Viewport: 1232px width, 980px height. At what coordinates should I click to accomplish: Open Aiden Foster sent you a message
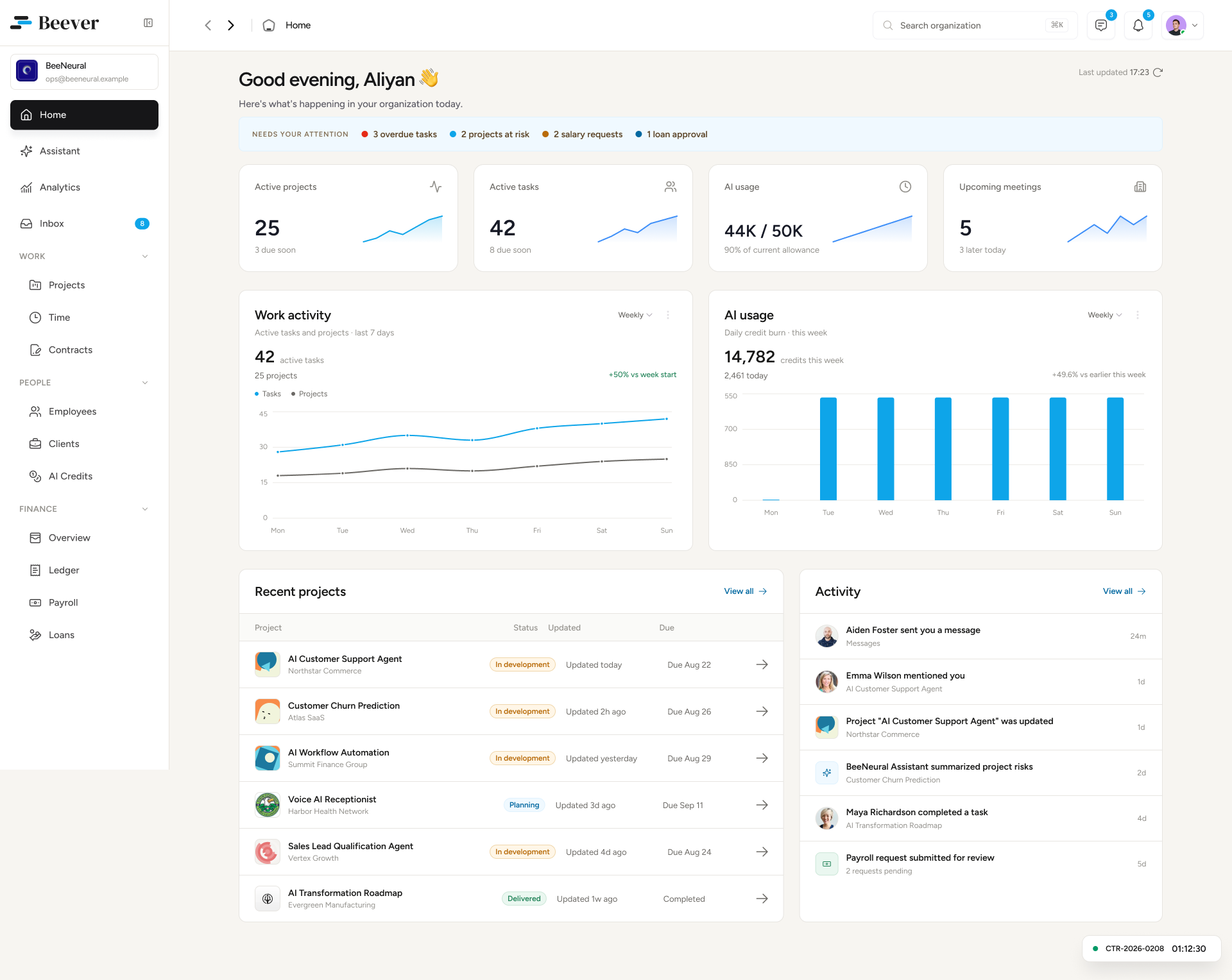(x=980, y=636)
